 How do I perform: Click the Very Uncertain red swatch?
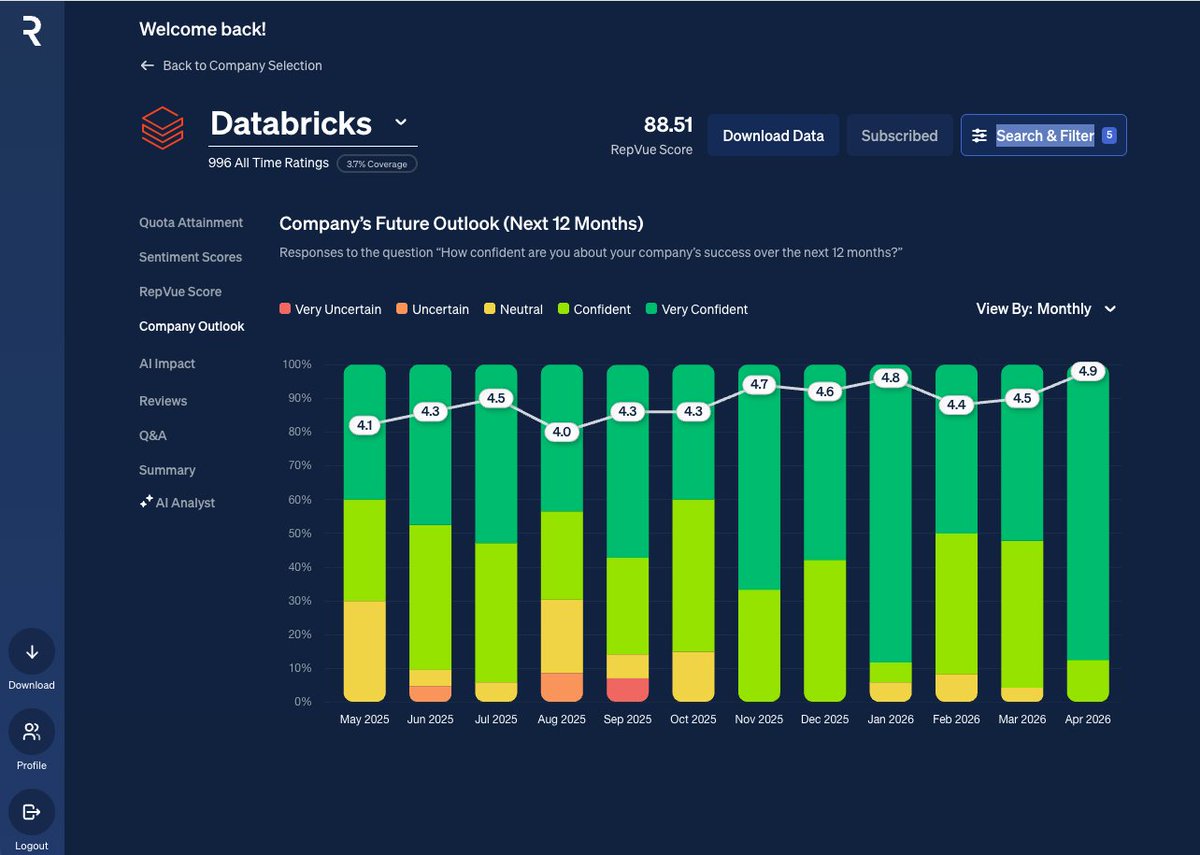[285, 309]
